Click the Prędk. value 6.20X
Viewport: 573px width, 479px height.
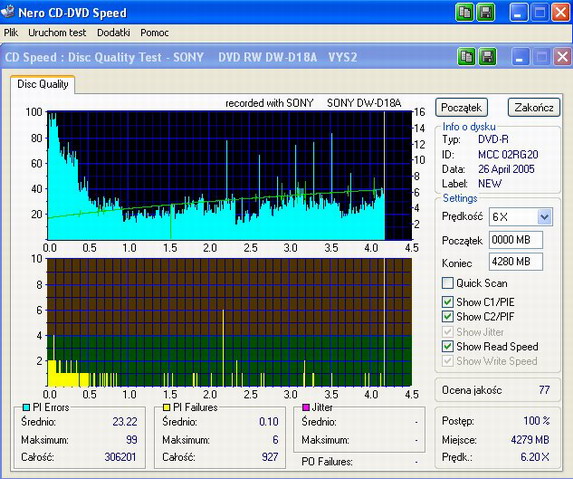point(535,457)
